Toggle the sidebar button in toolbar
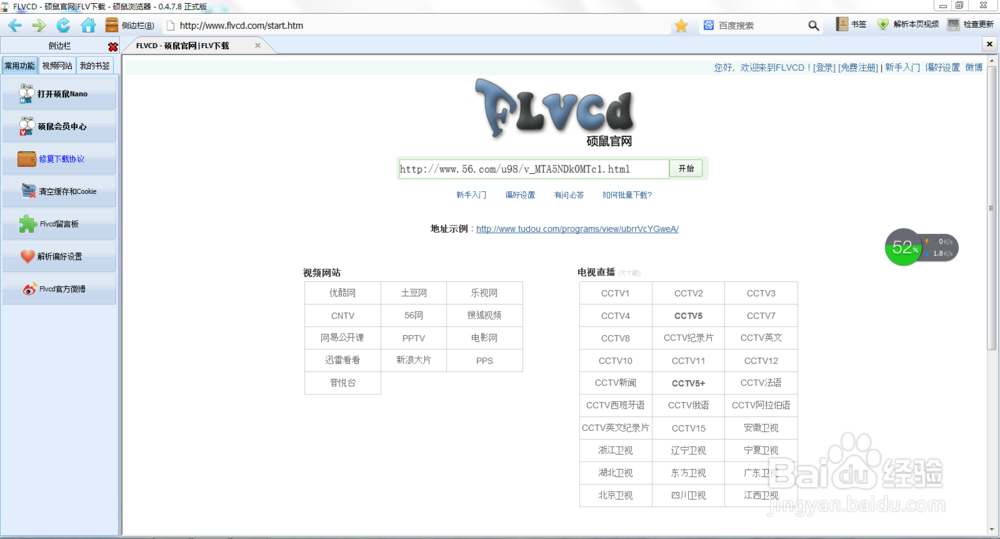Viewport: 1000px width, 539px height. point(130,26)
